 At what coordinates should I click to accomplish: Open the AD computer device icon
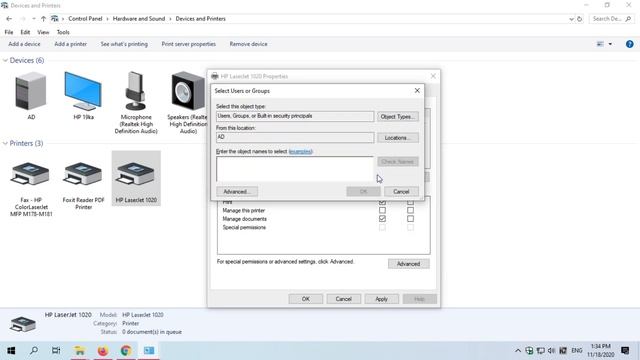[x=31, y=91]
